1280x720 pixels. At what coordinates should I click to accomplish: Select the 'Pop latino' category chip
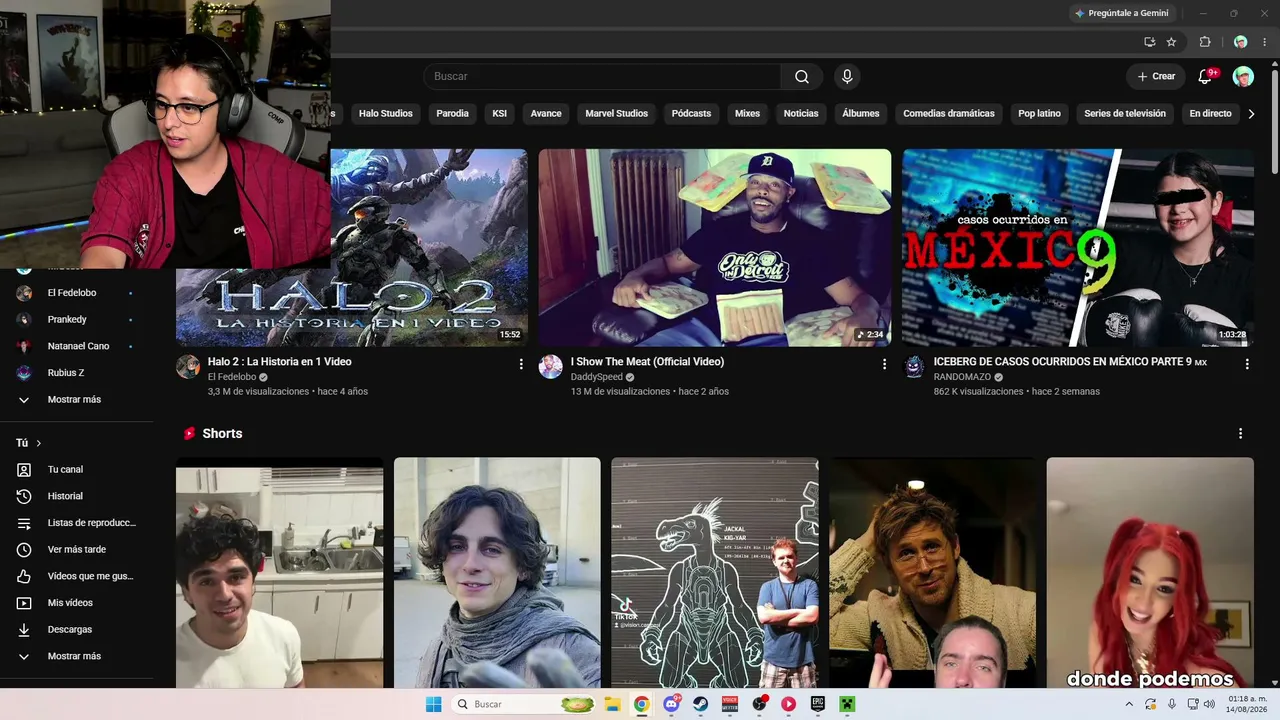coord(1040,114)
